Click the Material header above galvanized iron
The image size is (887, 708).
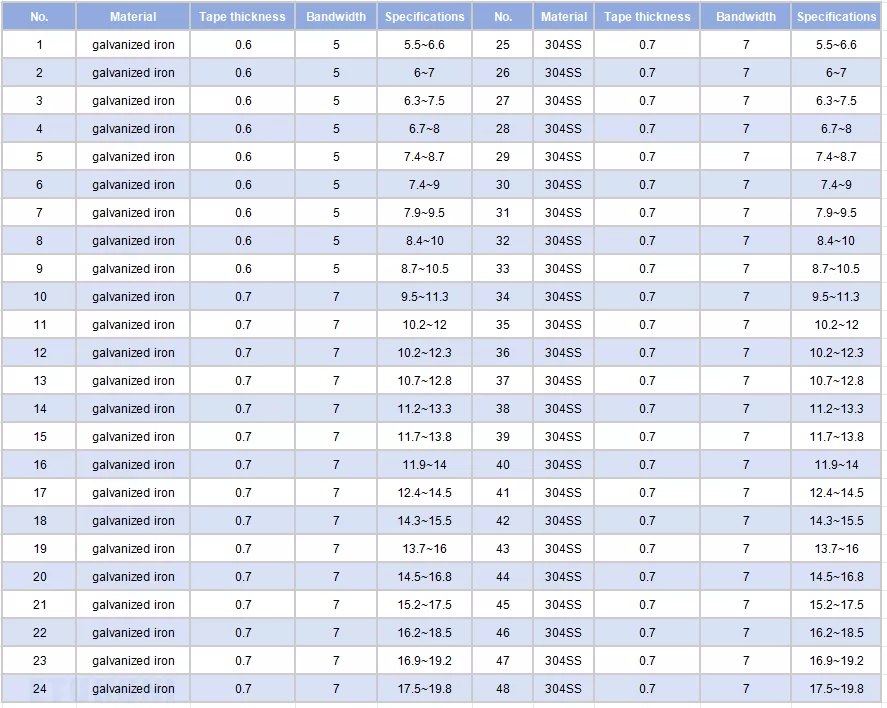133,17
